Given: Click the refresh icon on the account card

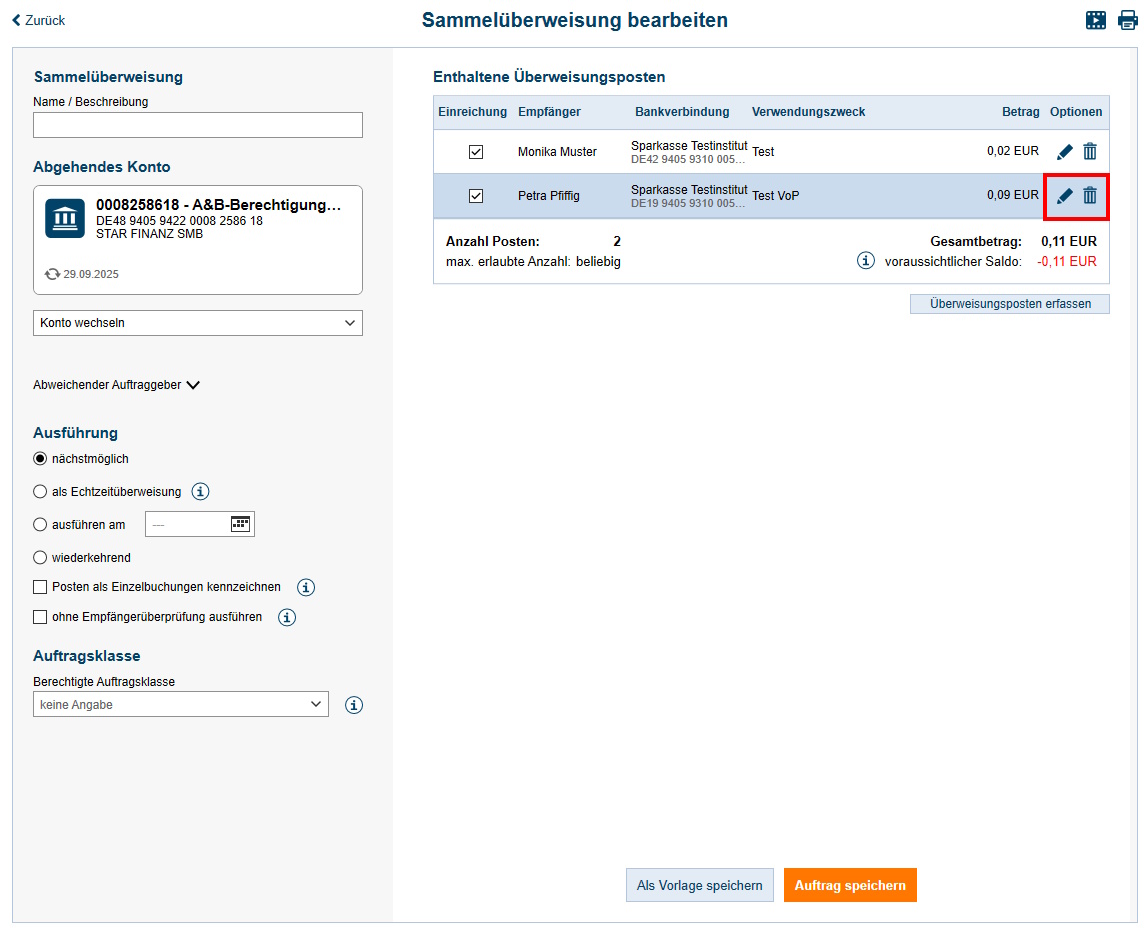Looking at the screenshot, I should pyautogui.click(x=51, y=273).
